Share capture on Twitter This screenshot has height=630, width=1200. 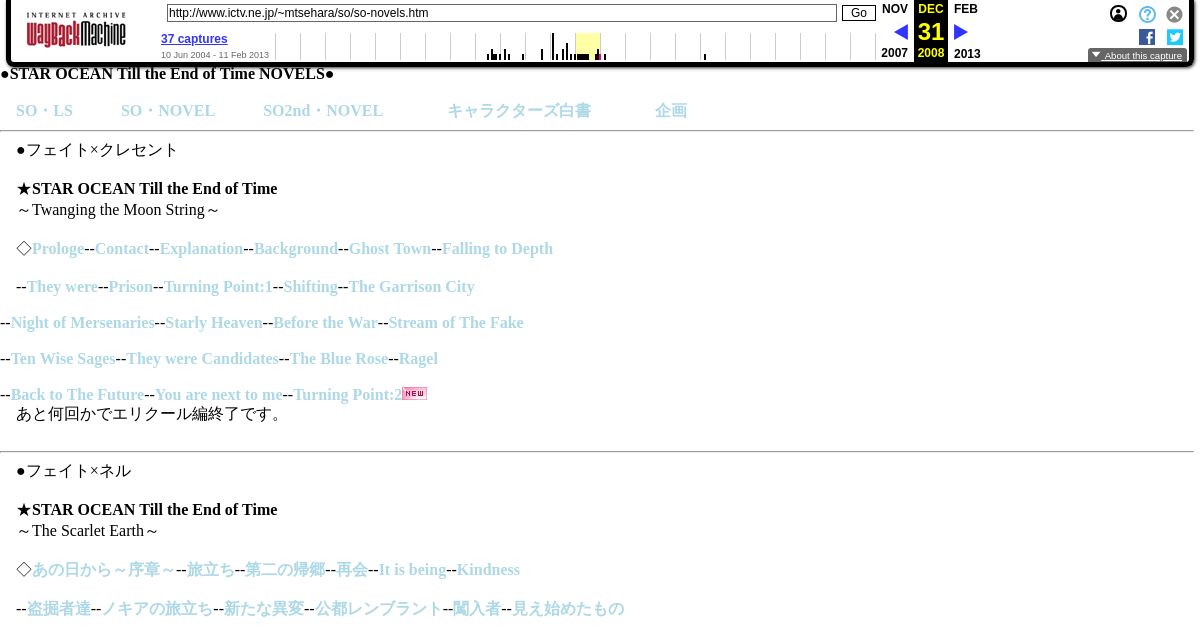(x=1175, y=37)
